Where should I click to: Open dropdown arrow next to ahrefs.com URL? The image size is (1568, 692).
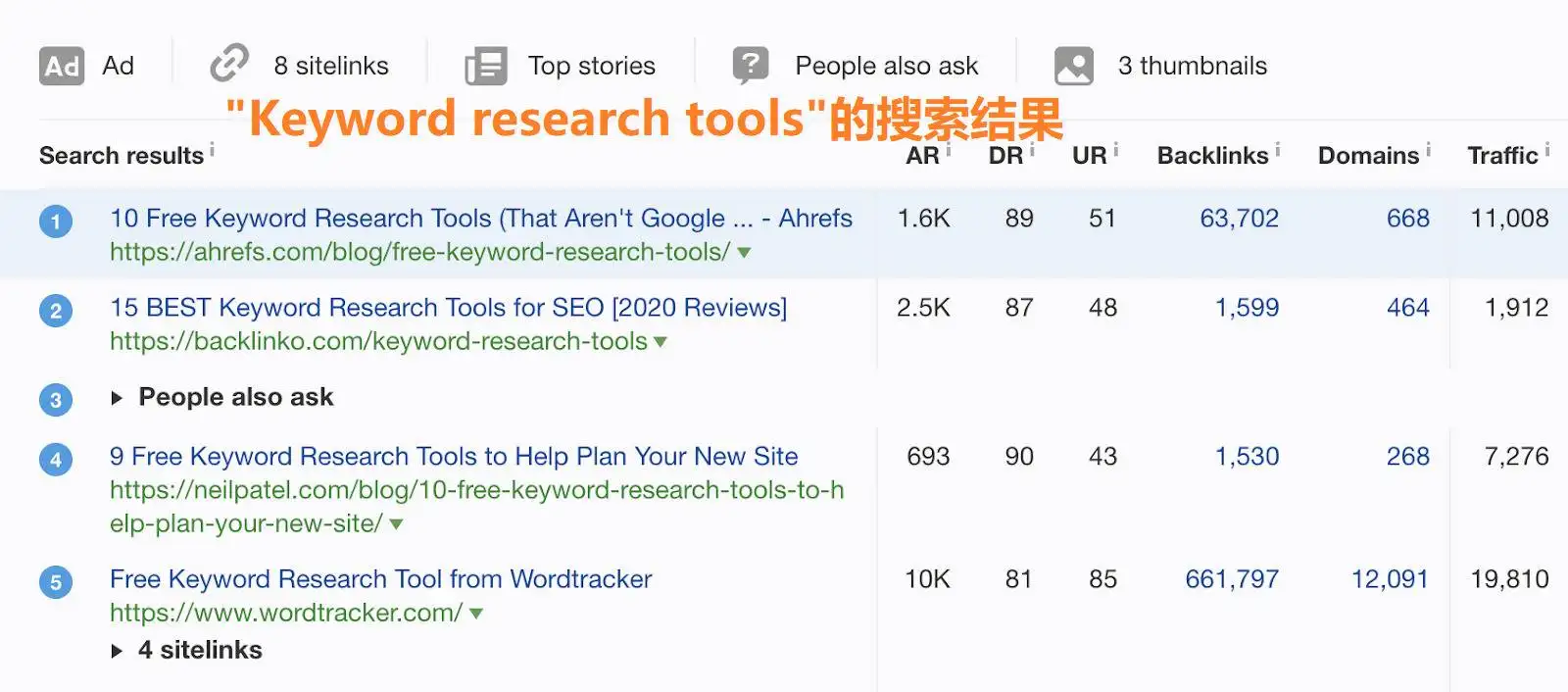744,253
